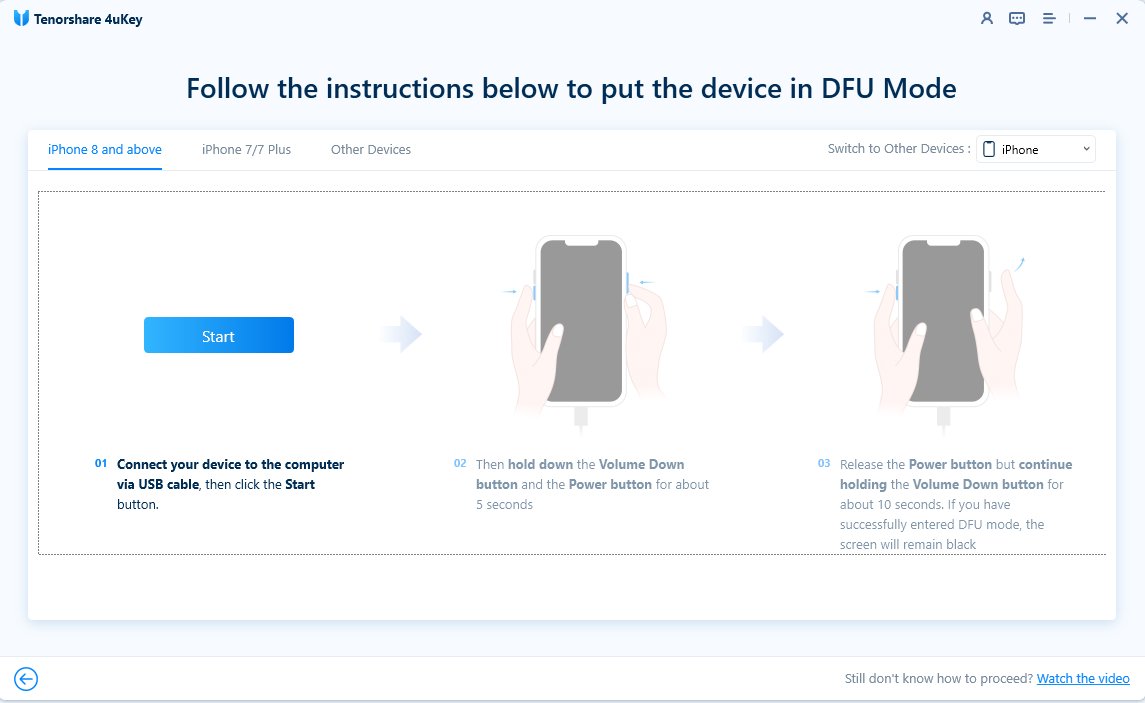1145x703 pixels.
Task: Open the Watch the video link
Action: coord(1083,678)
